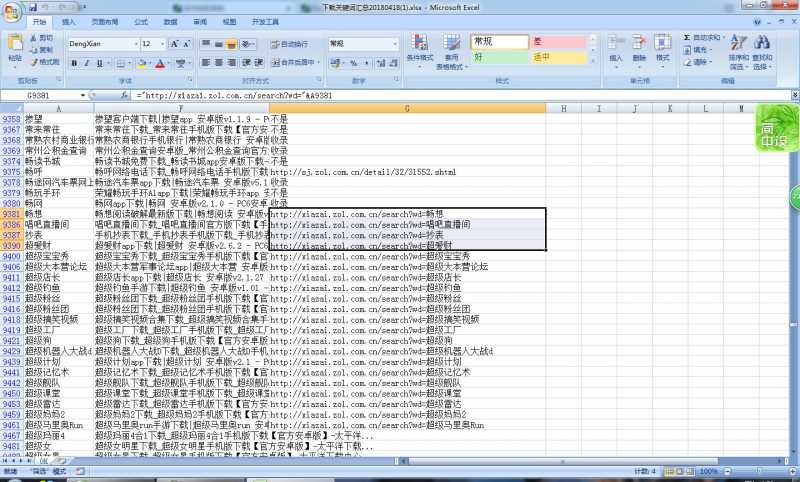Open the Fill (填充) dropdown
This screenshot has height=482, width=800.
click(x=697, y=50)
